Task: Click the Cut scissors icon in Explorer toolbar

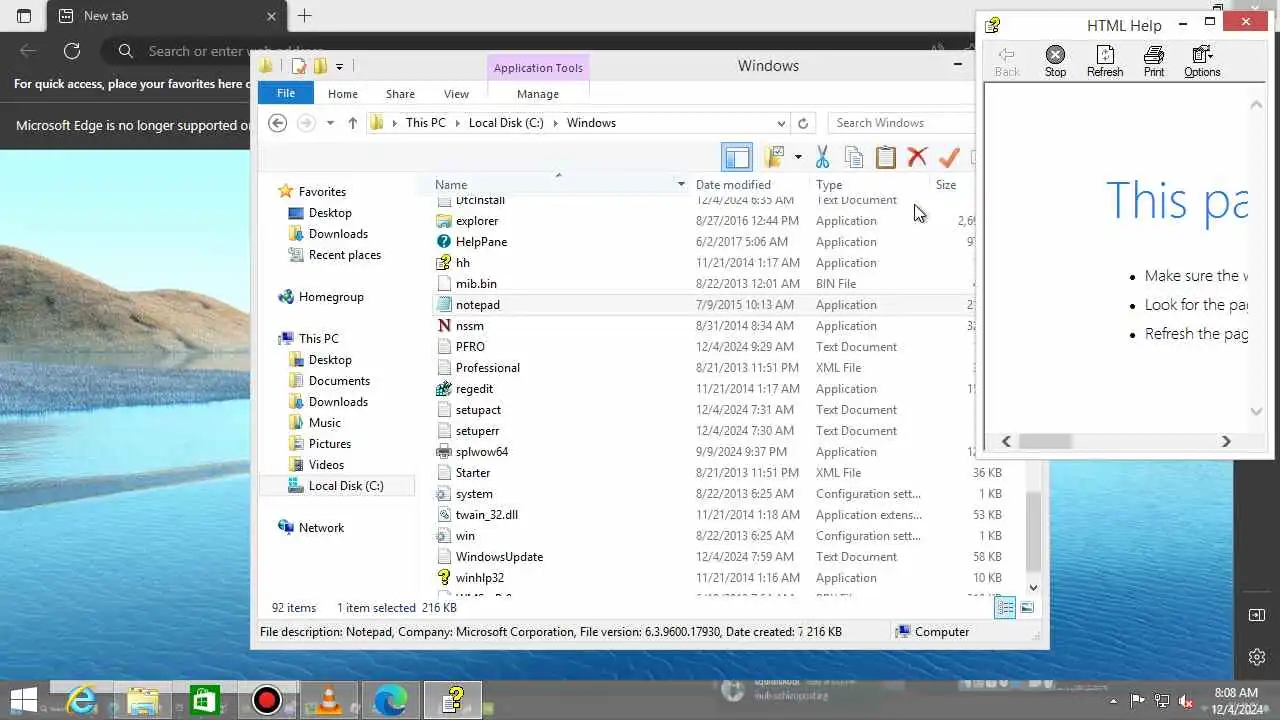Action: click(822, 157)
